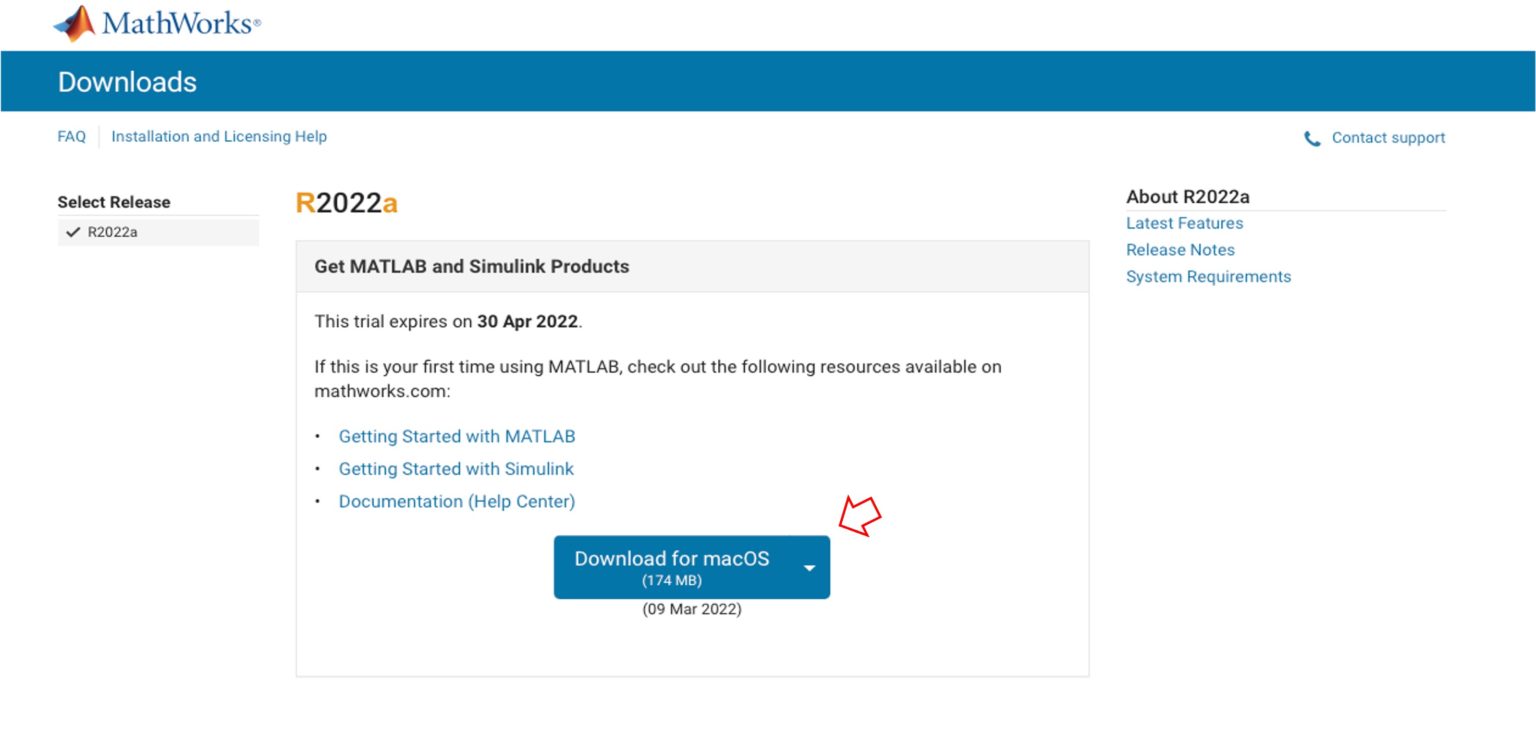Click the R2022a page title
1536x750 pixels.
[345, 202]
